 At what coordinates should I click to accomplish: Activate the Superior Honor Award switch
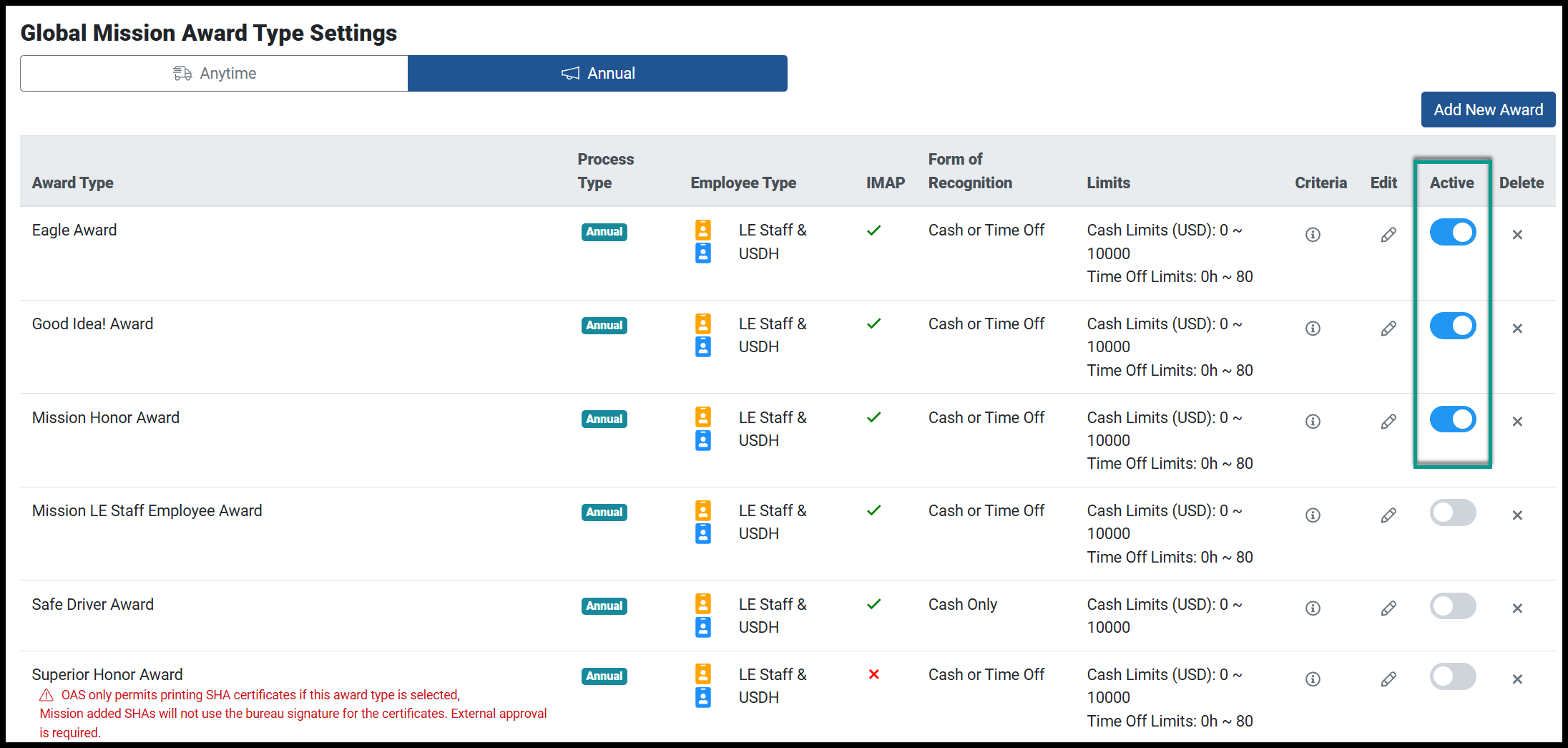pos(1453,676)
